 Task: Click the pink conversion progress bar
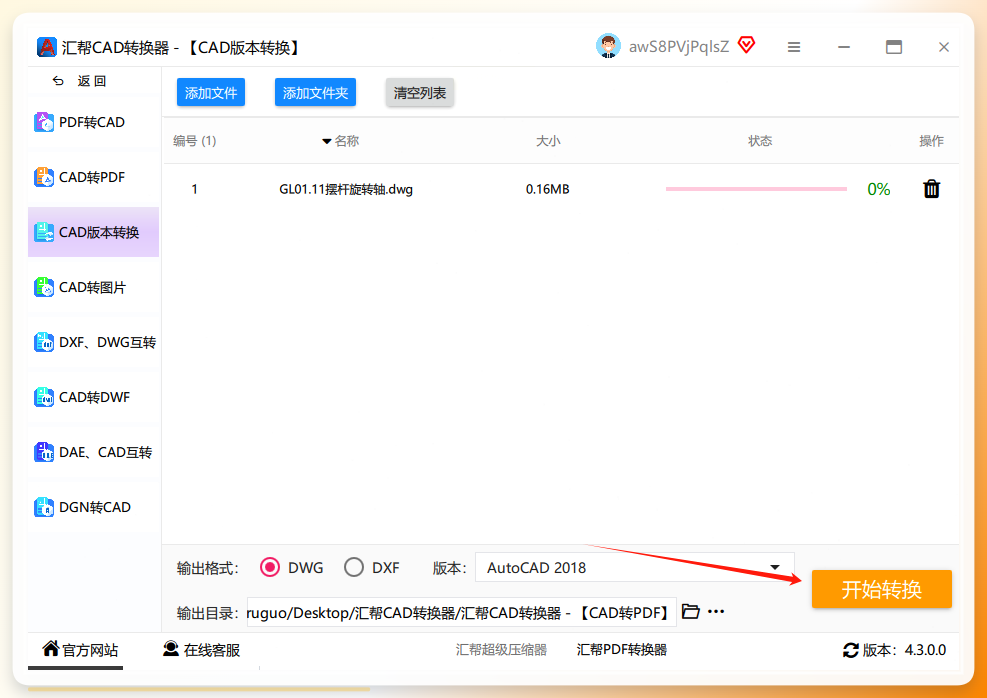coord(756,189)
